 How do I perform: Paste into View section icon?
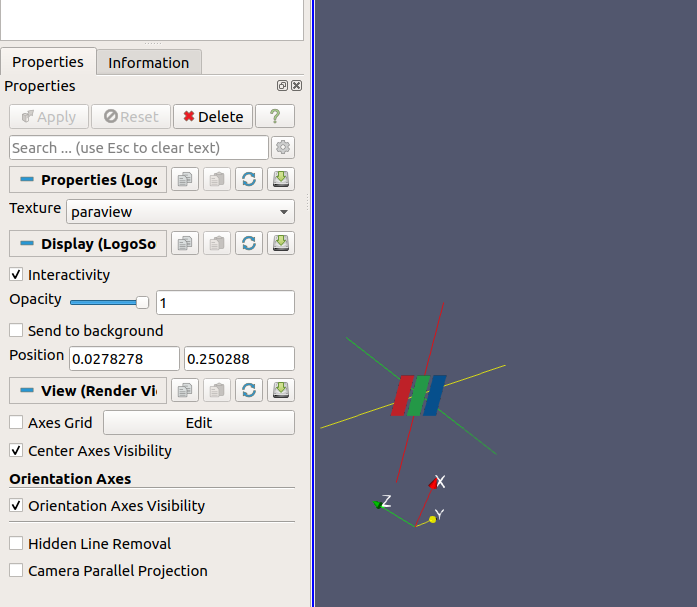tap(217, 390)
